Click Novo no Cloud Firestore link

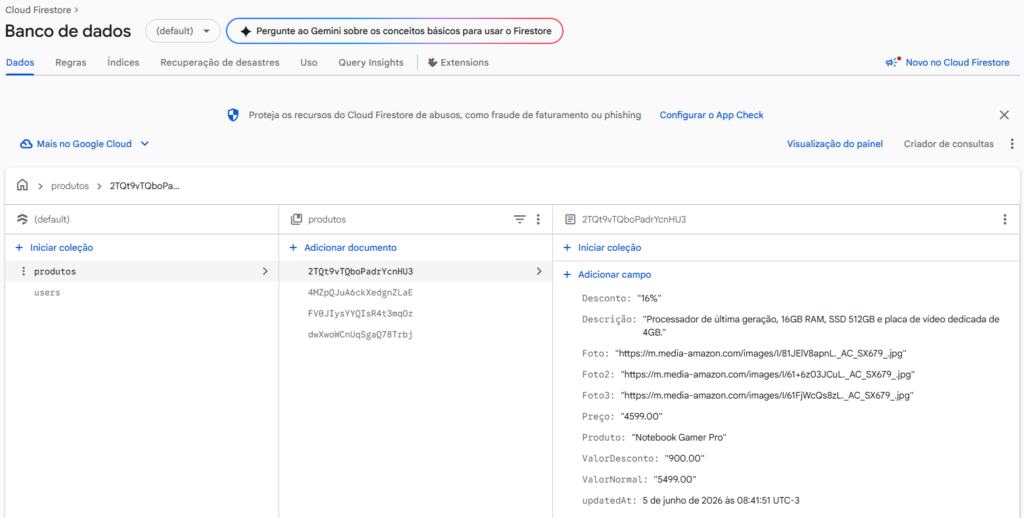click(x=957, y=63)
